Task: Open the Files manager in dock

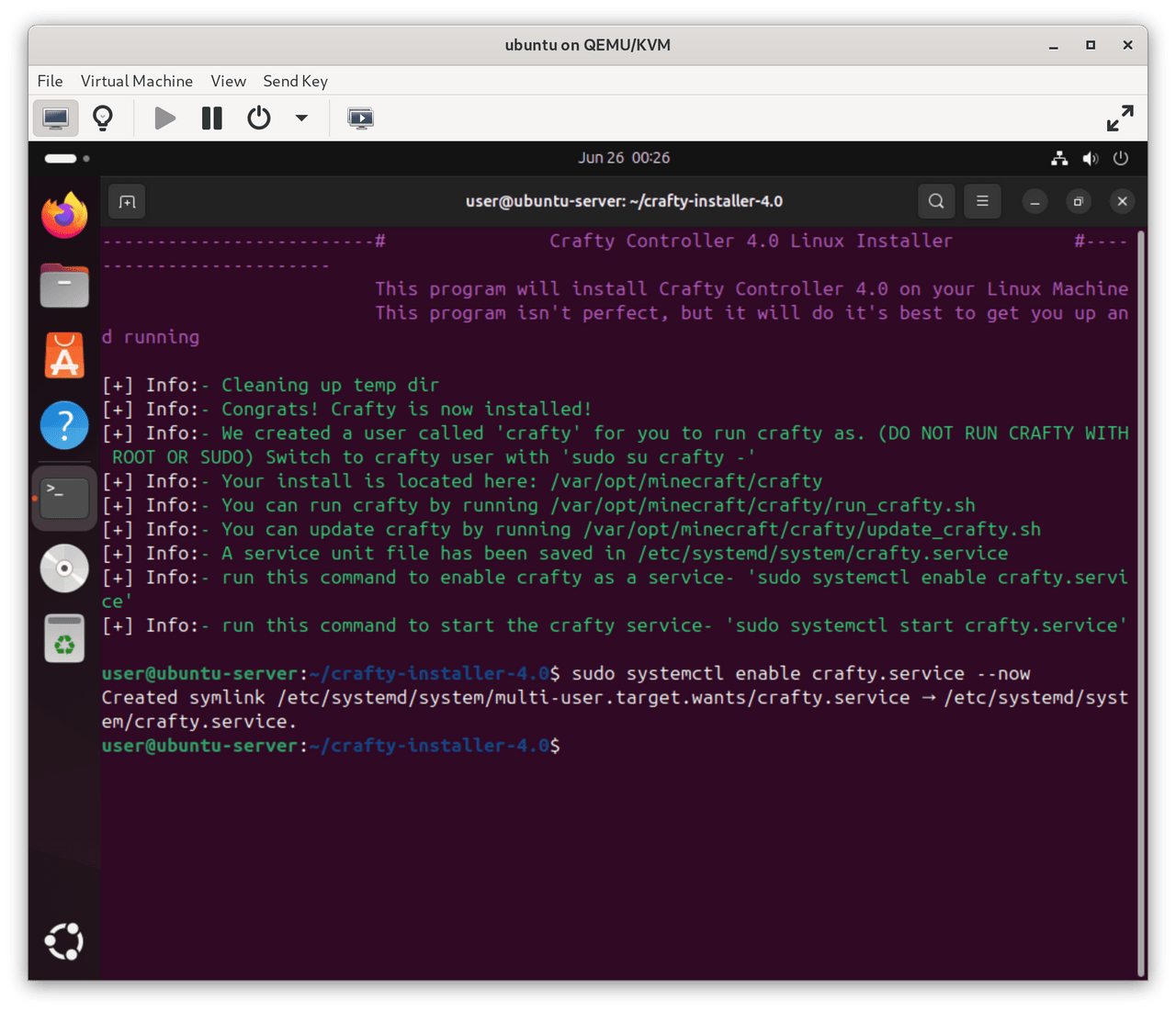Action: (64, 286)
